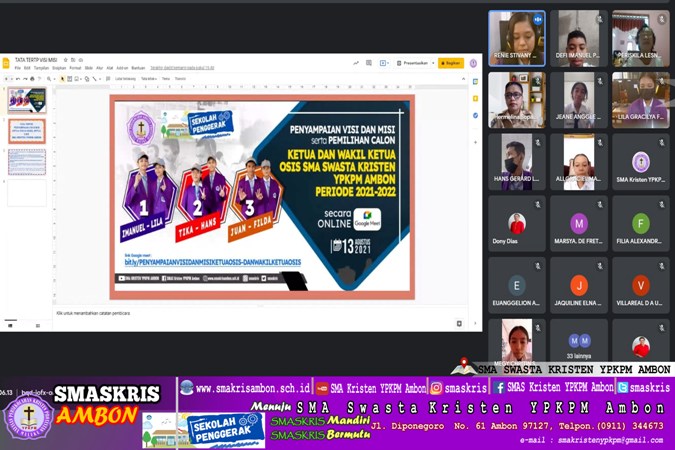This screenshot has height=450, width=675.
Task: Select the third slide thumbnail
Action: point(27,162)
